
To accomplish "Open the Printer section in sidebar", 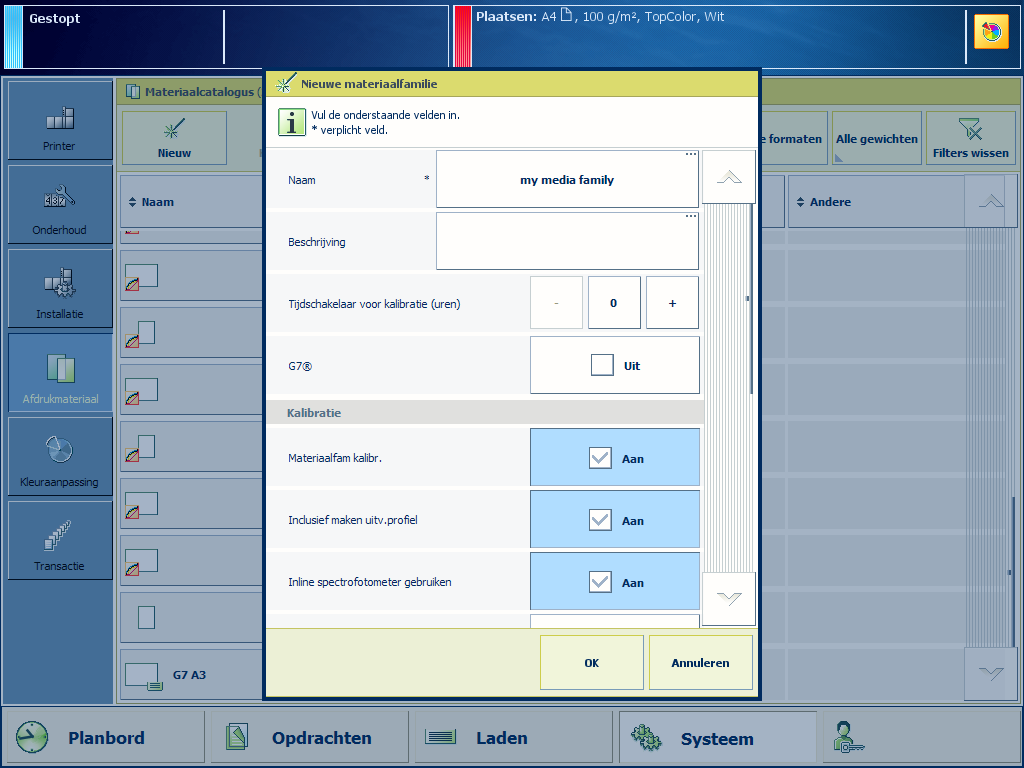I will (60, 121).
